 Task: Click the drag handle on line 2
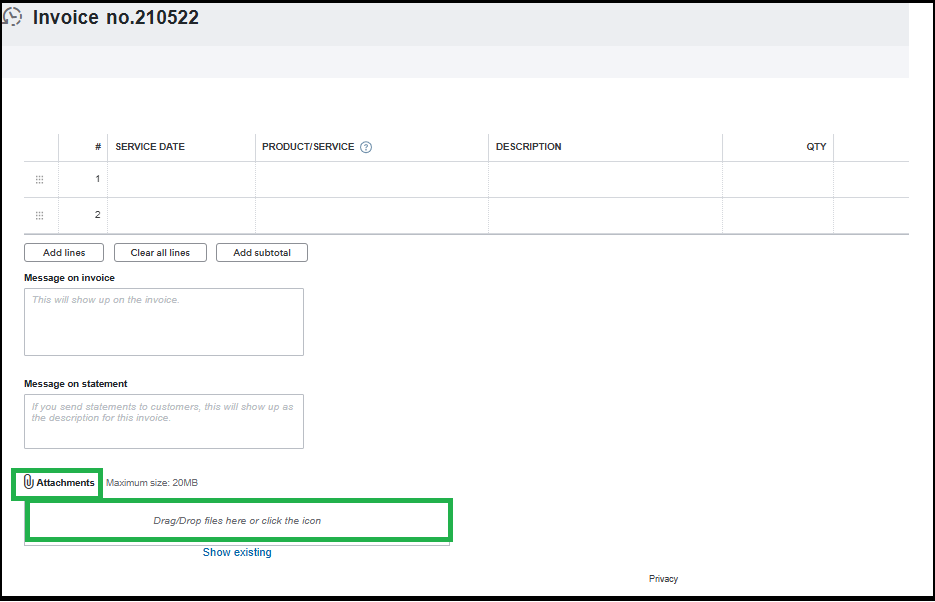(40, 215)
